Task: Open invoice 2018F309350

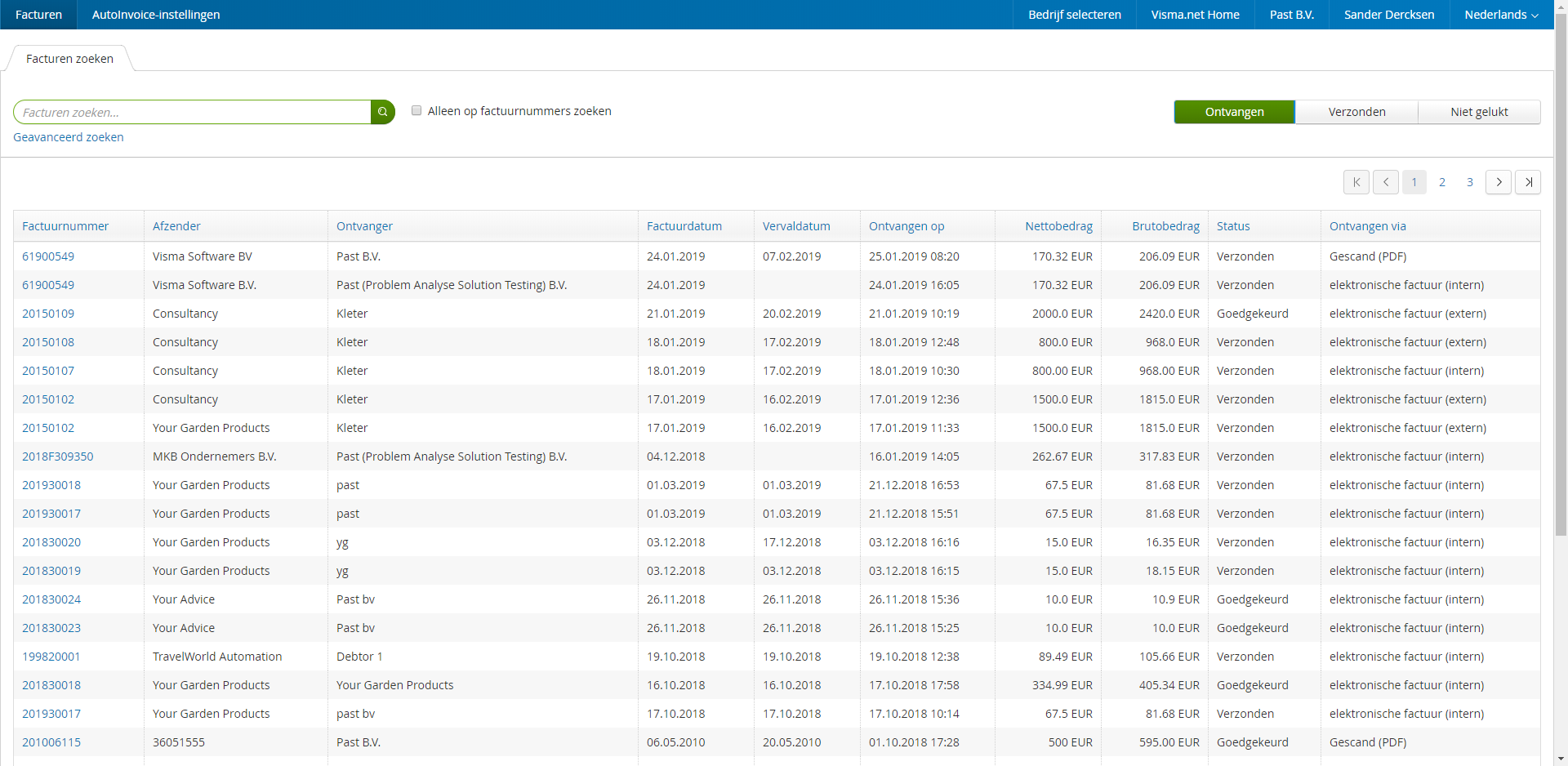Action: click(58, 456)
